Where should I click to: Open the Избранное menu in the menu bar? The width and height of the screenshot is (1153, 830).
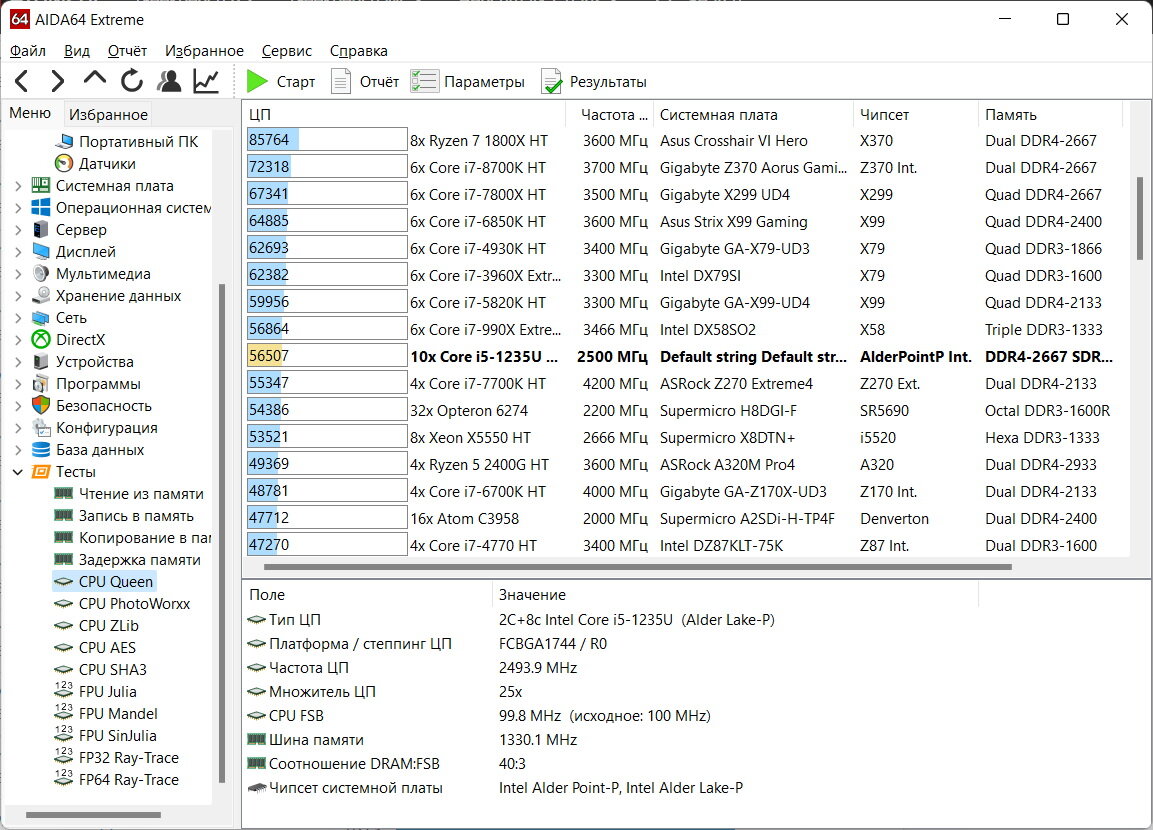pyautogui.click(x=204, y=51)
